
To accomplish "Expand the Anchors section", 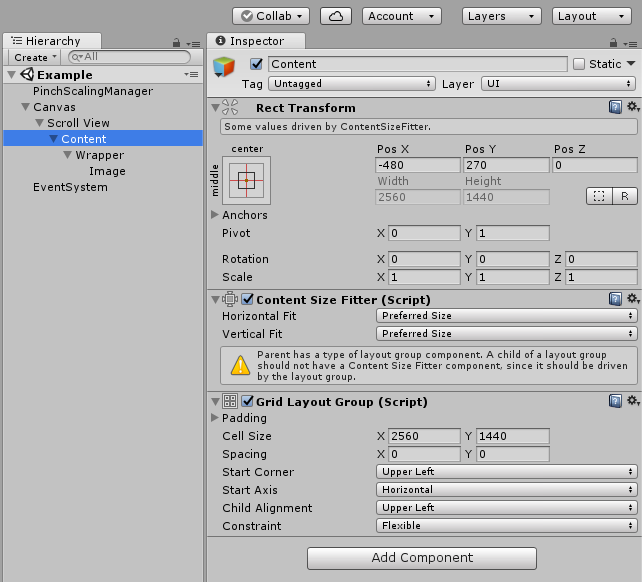I will tap(215, 214).
